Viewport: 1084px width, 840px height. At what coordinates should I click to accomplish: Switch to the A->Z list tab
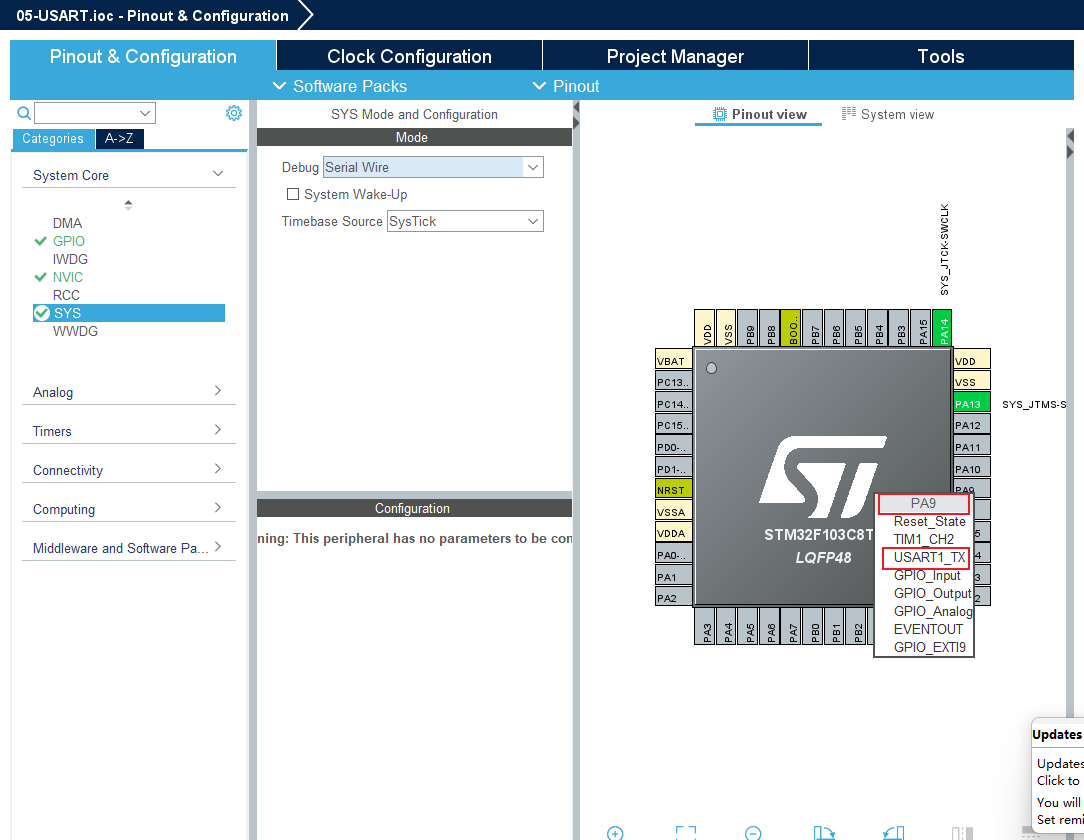[x=119, y=138]
